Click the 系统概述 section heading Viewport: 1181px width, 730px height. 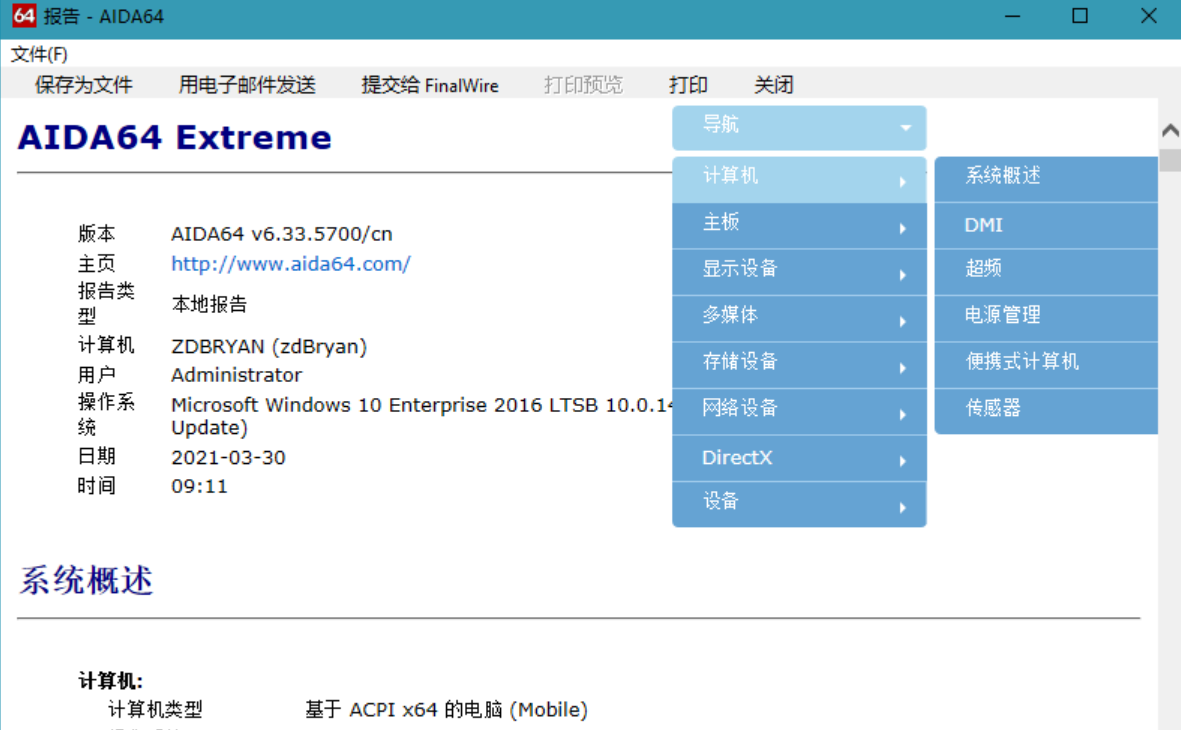pyautogui.click(x=86, y=581)
